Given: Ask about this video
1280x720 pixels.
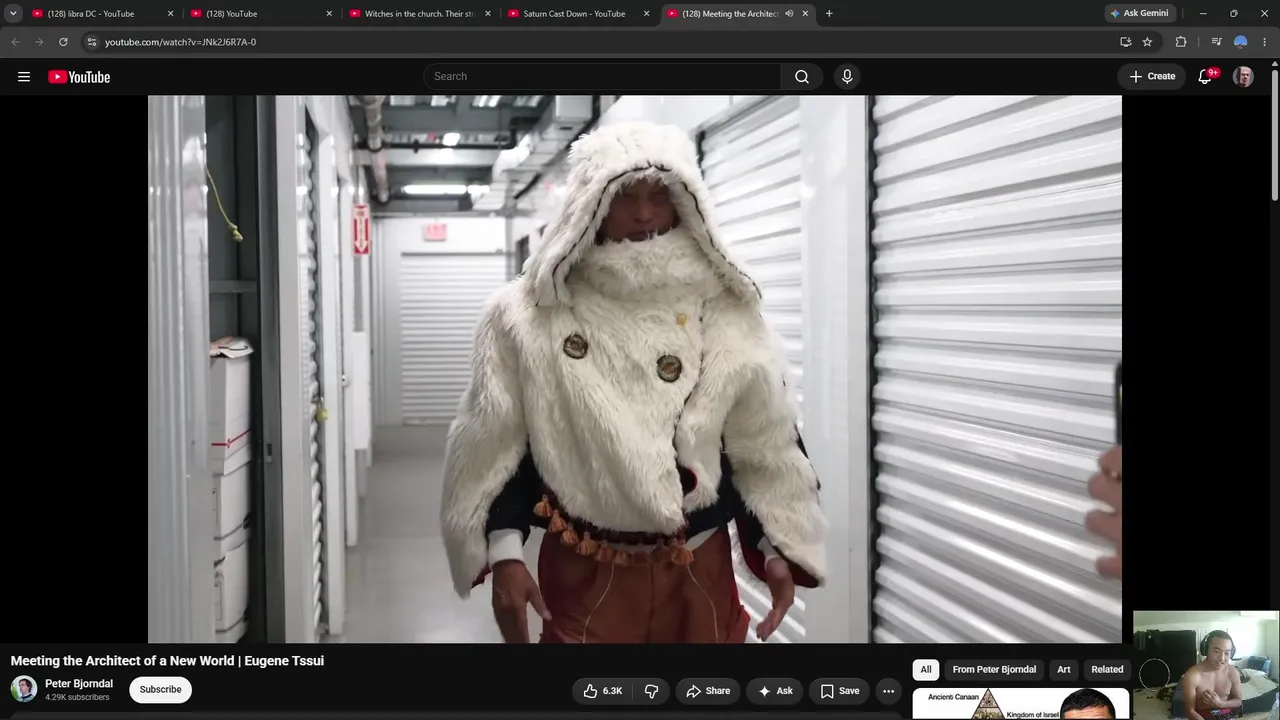Looking at the screenshot, I should click(775, 691).
